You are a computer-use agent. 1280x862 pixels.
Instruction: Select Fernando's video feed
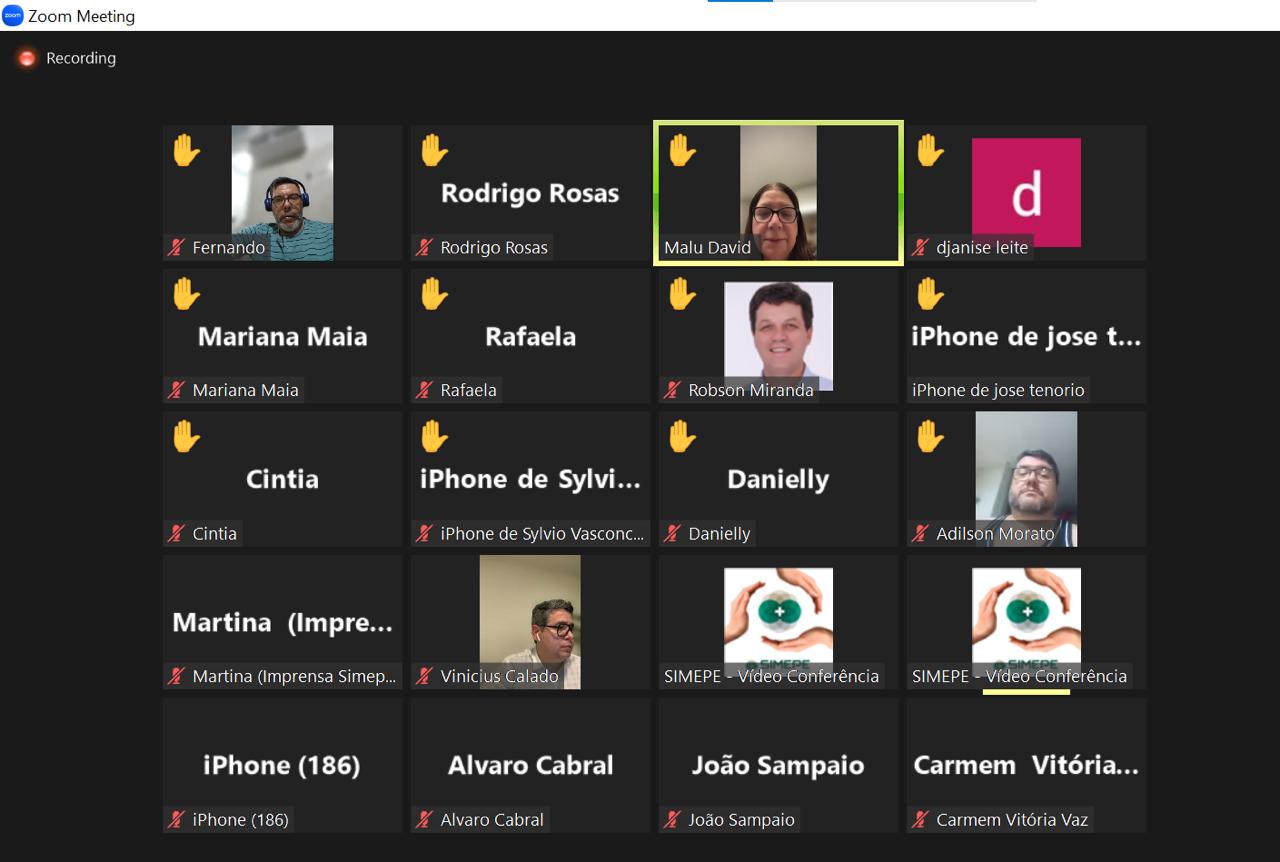[282, 192]
